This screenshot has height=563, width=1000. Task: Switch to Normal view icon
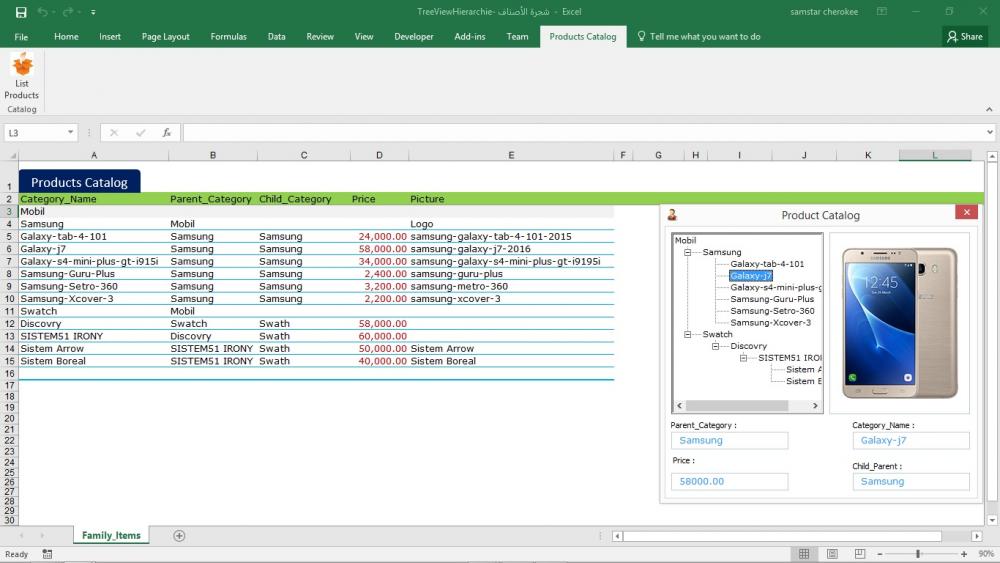point(804,554)
